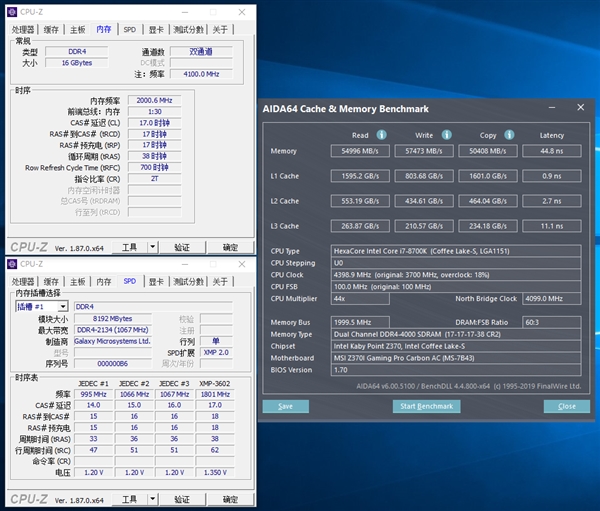The image size is (600, 511).
Task: Click the 内存频率 value 2000.6 MHz
Action: pyautogui.click(x=154, y=100)
